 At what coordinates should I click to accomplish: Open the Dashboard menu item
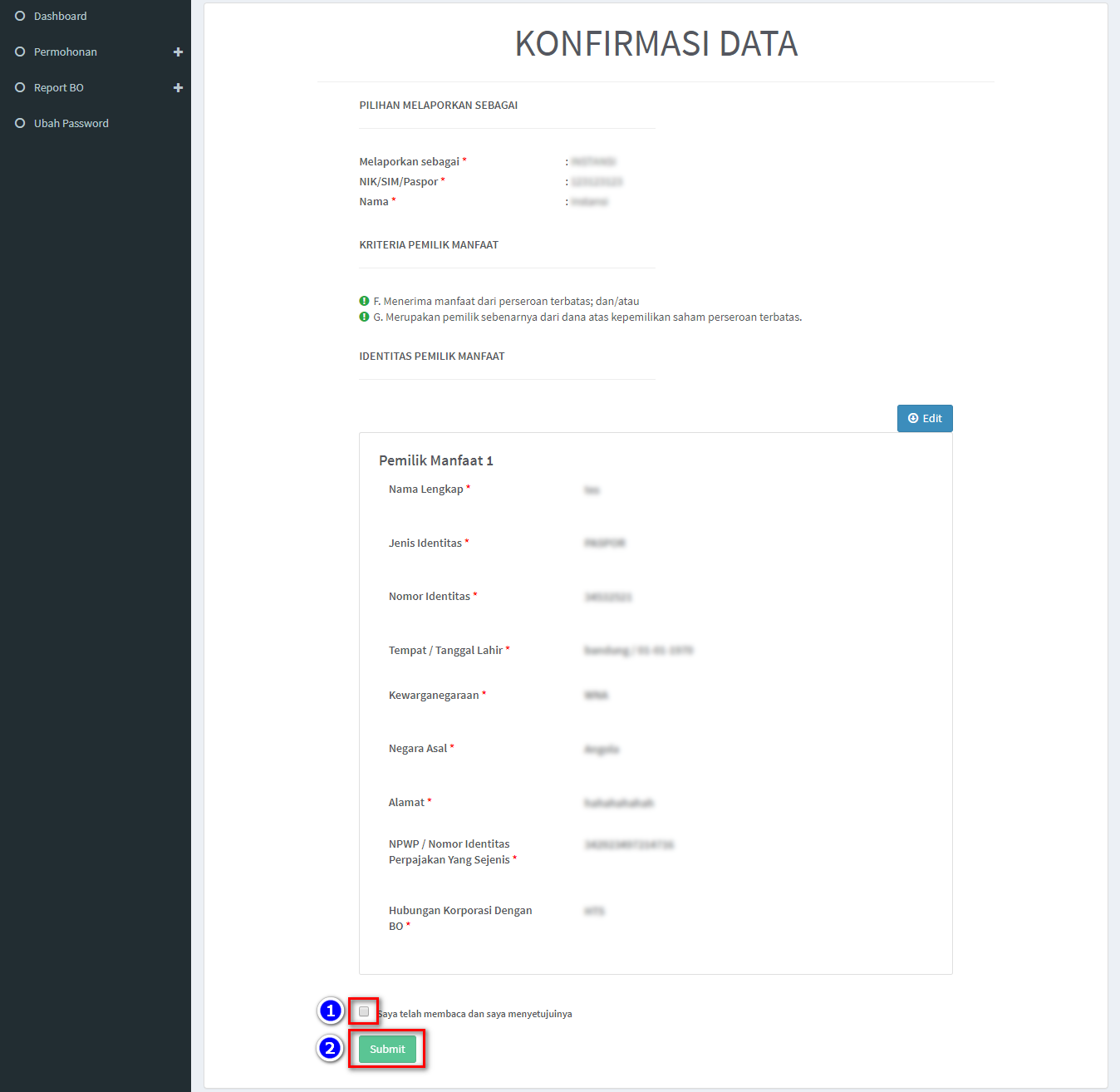pyautogui.click(x=60, y=16)
